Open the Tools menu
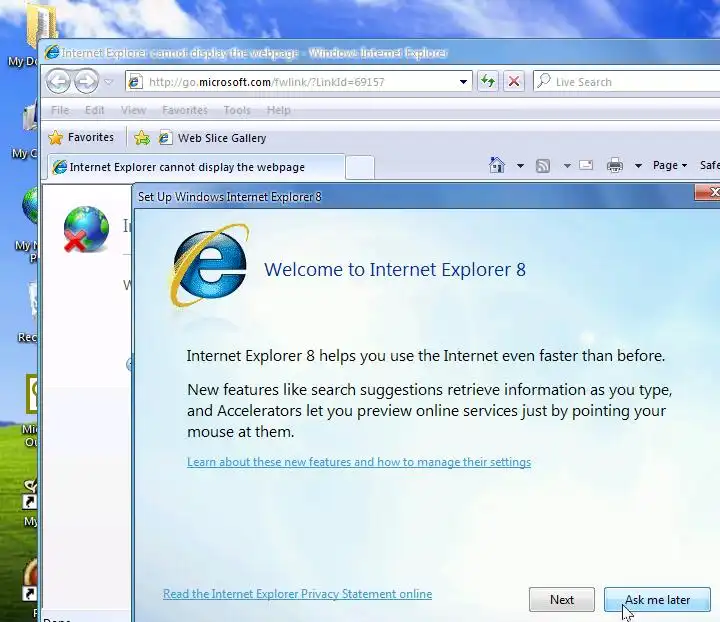Viewport: 720px width, 622px height. coord(237,110)
